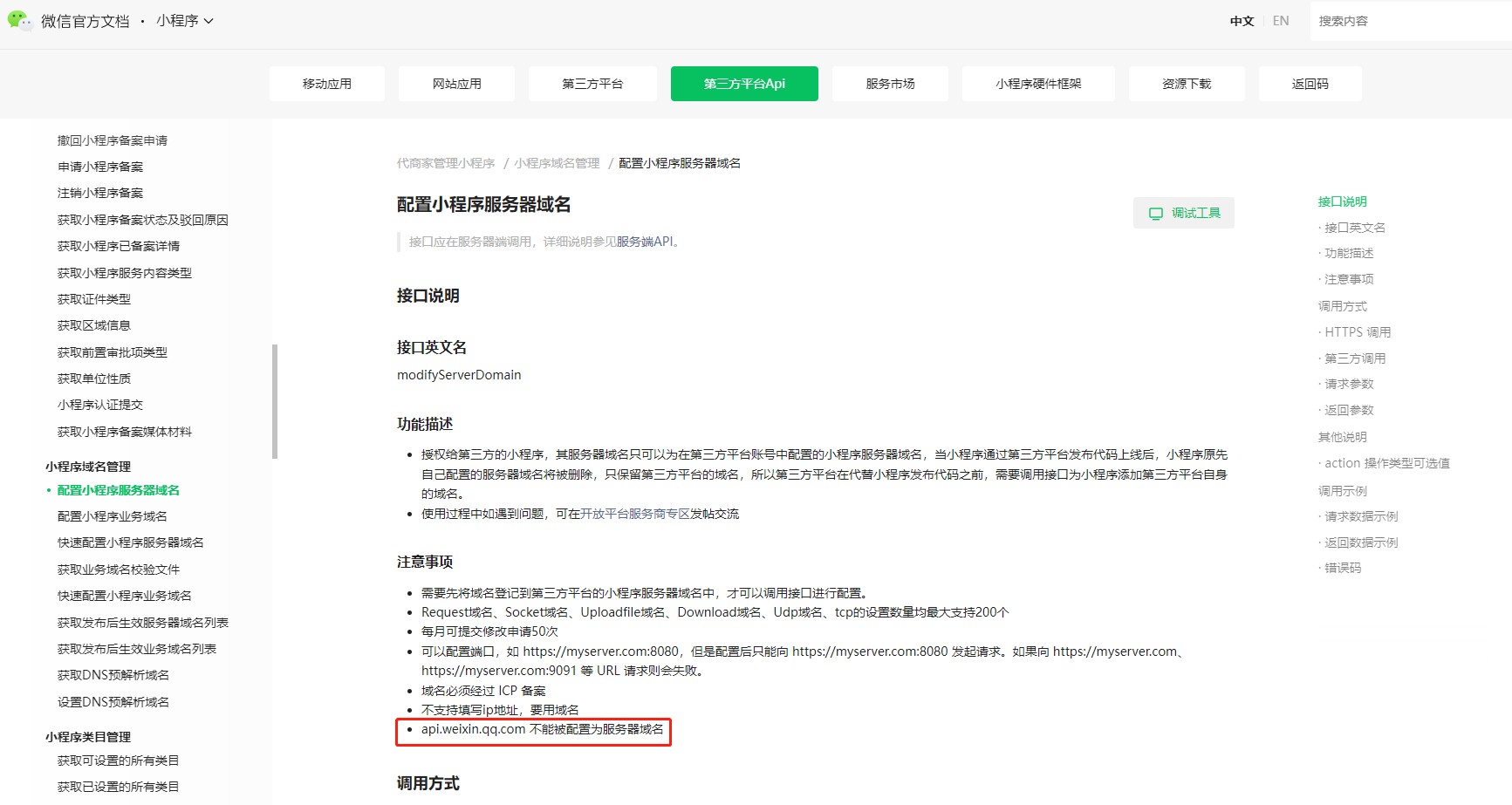1512x805 pixels.
Task: Open 配置小程序业务域名 in the sidebar
Action: click(x=113, y=516)
